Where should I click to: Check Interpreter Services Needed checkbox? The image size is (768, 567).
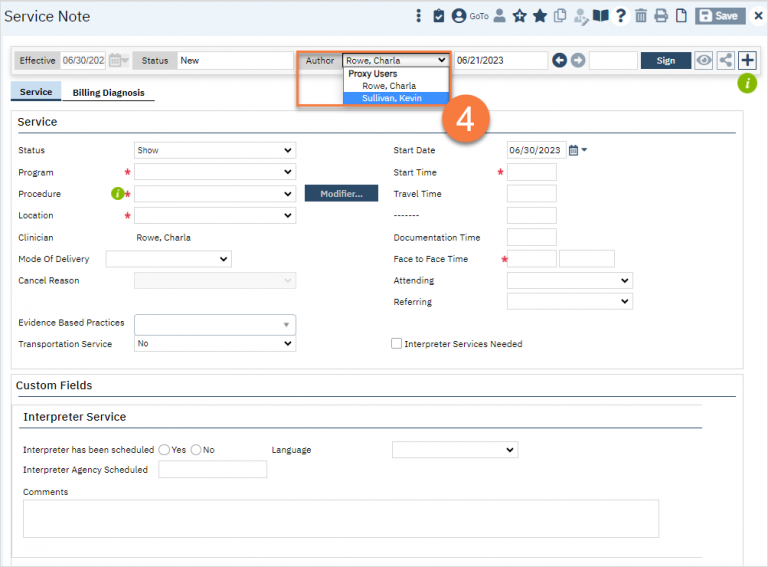(397, 344)
